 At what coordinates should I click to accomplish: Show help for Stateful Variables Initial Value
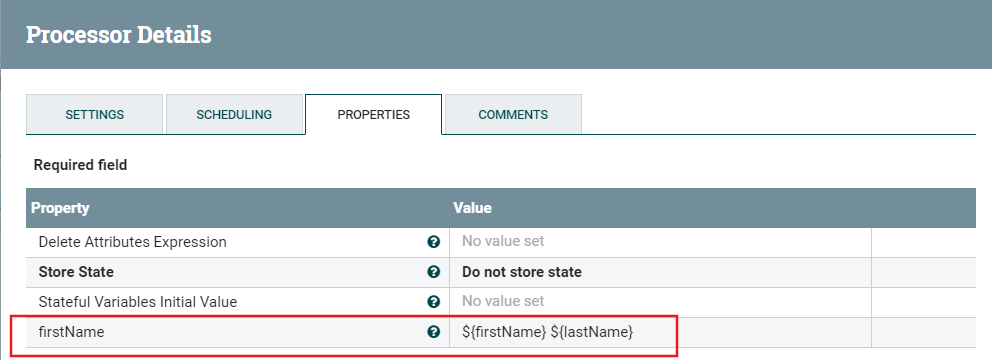pyautogui.click(x=433, y=302)
